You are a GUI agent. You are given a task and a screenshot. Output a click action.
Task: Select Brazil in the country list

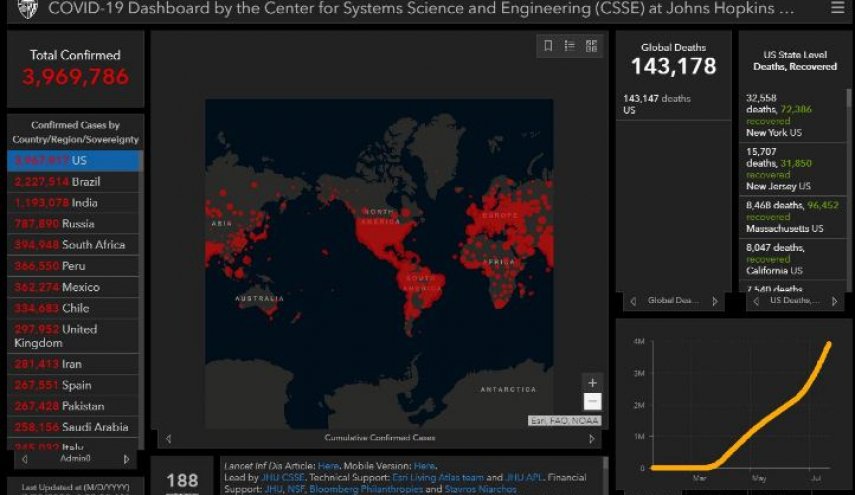(74, 182)
